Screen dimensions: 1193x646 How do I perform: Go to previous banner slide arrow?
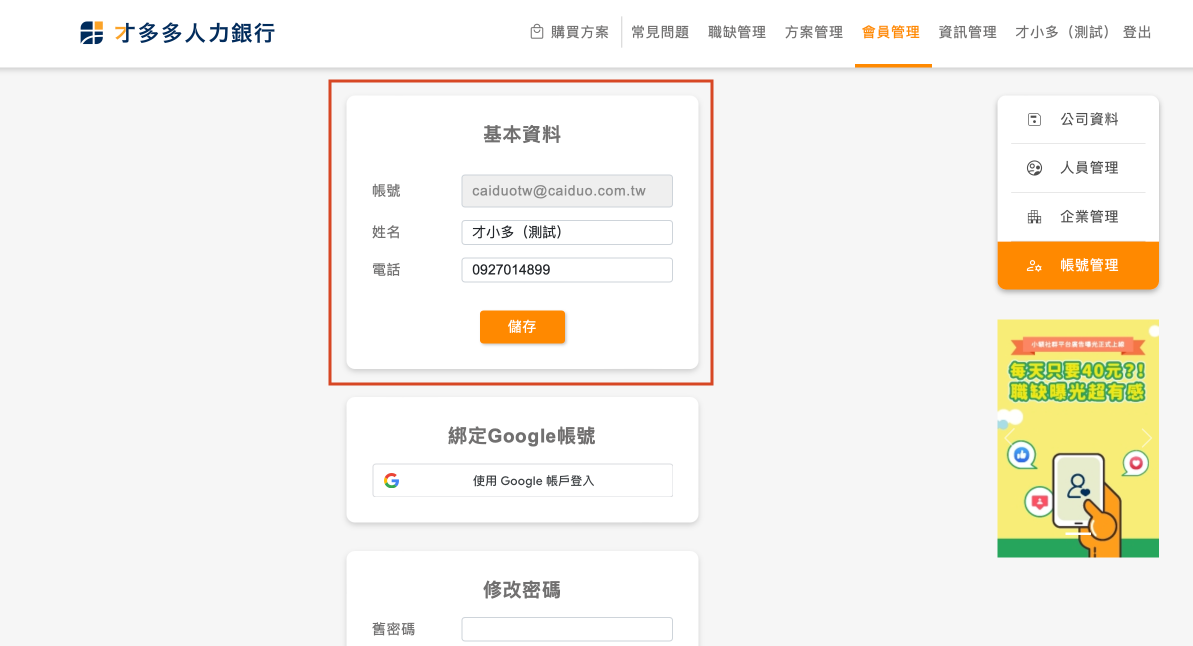click(1009, 438)
